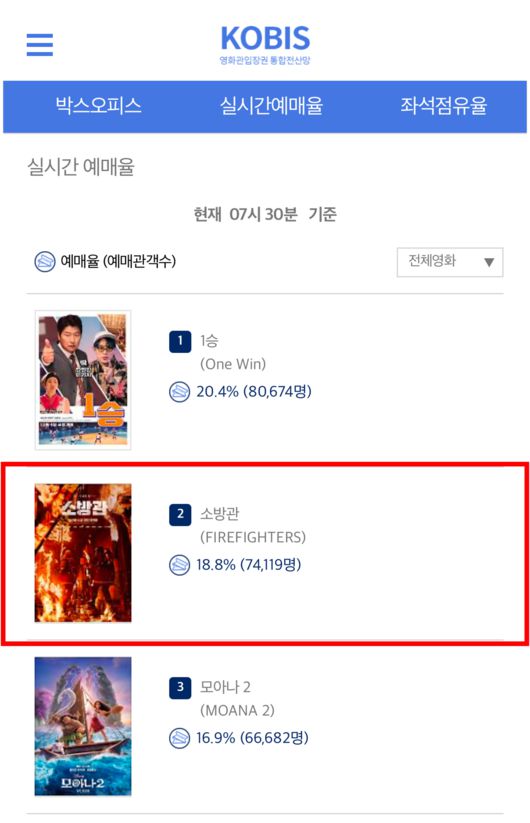Screen dimensions: 530x823
Task: Open the 전체영화 dropdown
Action: [450, 262]
